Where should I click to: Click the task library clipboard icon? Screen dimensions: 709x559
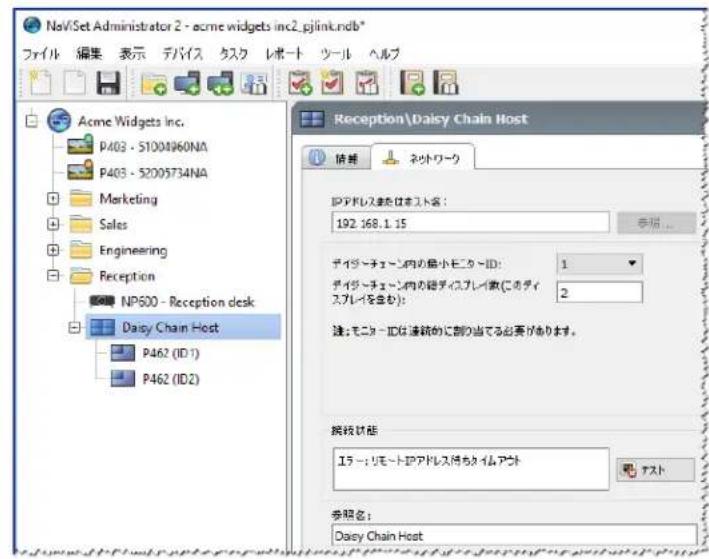point(333,83)
